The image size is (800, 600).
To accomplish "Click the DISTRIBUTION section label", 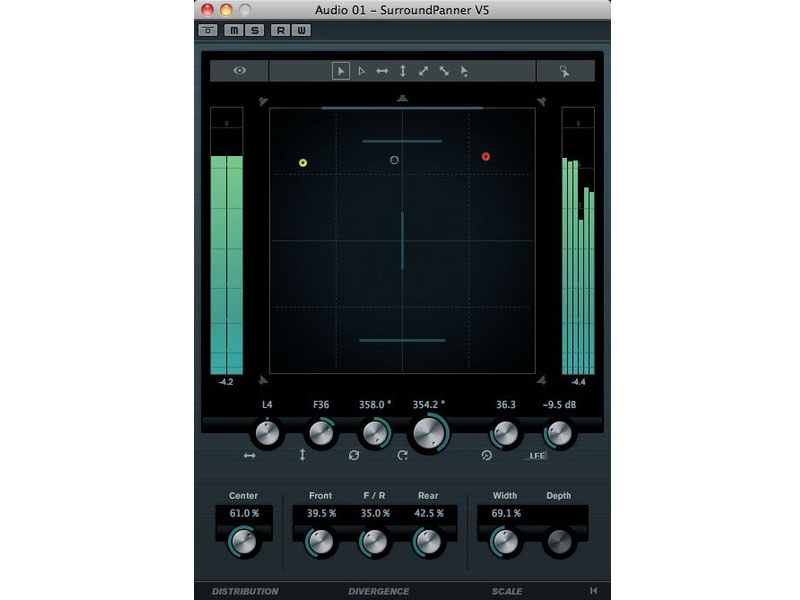I will 244,590.
